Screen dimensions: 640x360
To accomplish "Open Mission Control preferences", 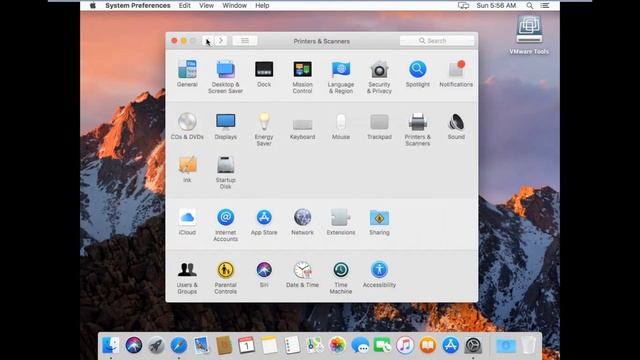I will 302,77.
